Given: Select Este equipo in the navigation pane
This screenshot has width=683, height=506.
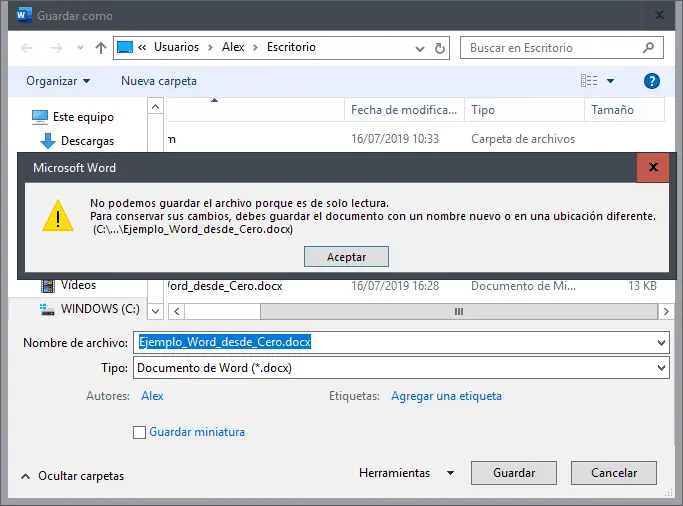Looking at the screenshot, I should pyautogui.click(x=83, y=117).
